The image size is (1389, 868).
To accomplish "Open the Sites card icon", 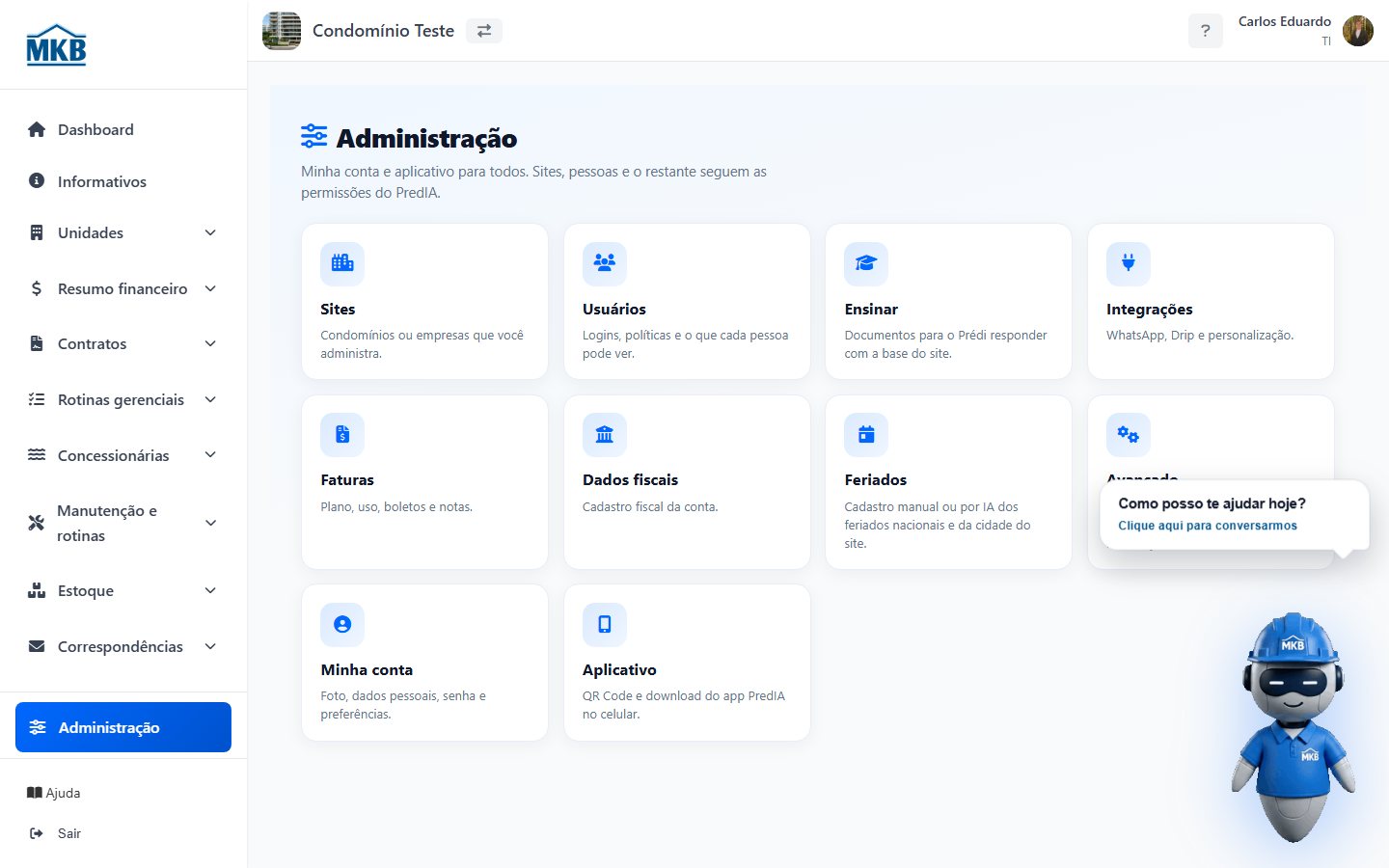I will [x=342, y=263].
